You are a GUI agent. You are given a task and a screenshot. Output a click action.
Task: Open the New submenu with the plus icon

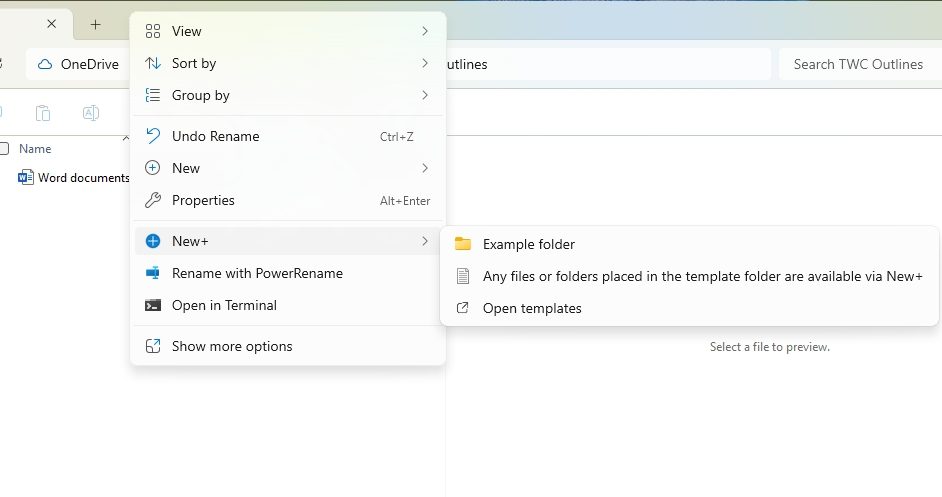[x=186, y=168]
